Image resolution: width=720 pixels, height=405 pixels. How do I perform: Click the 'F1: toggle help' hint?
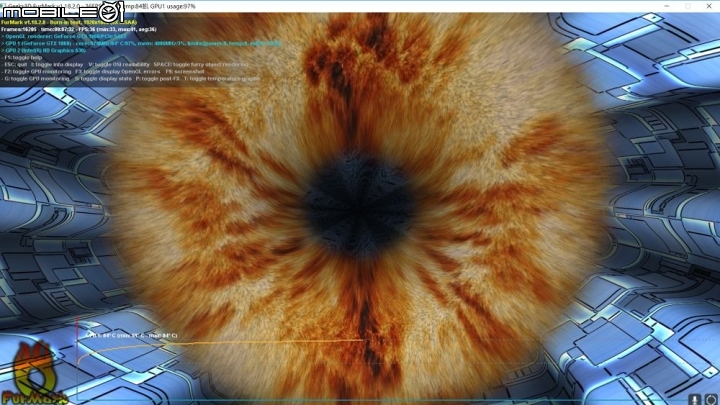point(22,57)
